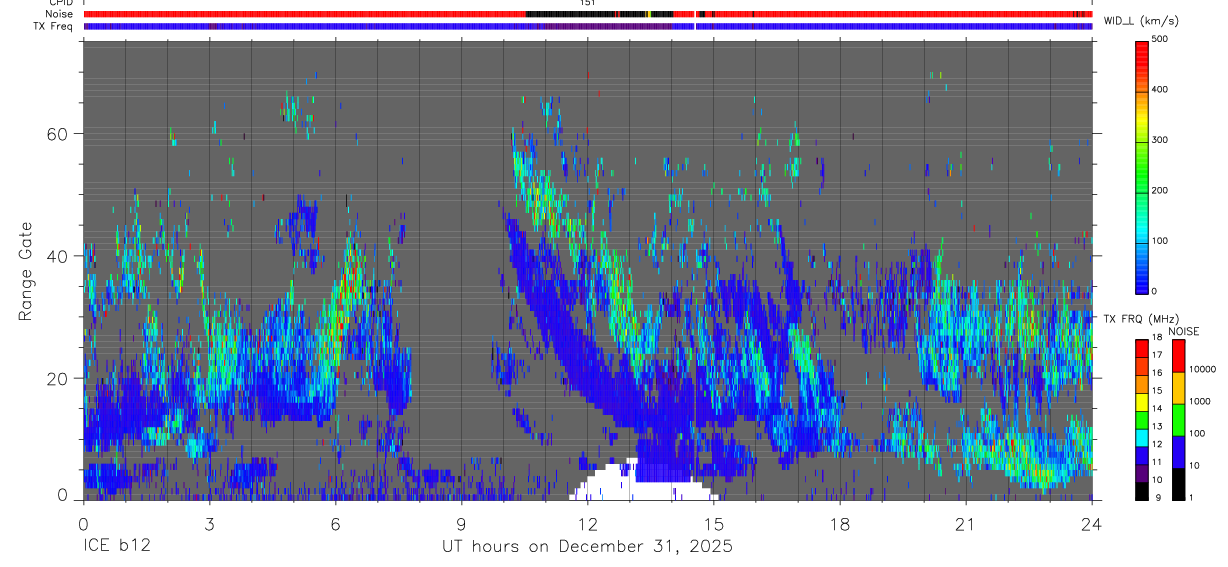This screenshot has width=1228, height=567.
Task: Click the "UT hours on December 31, 2025" label
Action: coord(587,547)
